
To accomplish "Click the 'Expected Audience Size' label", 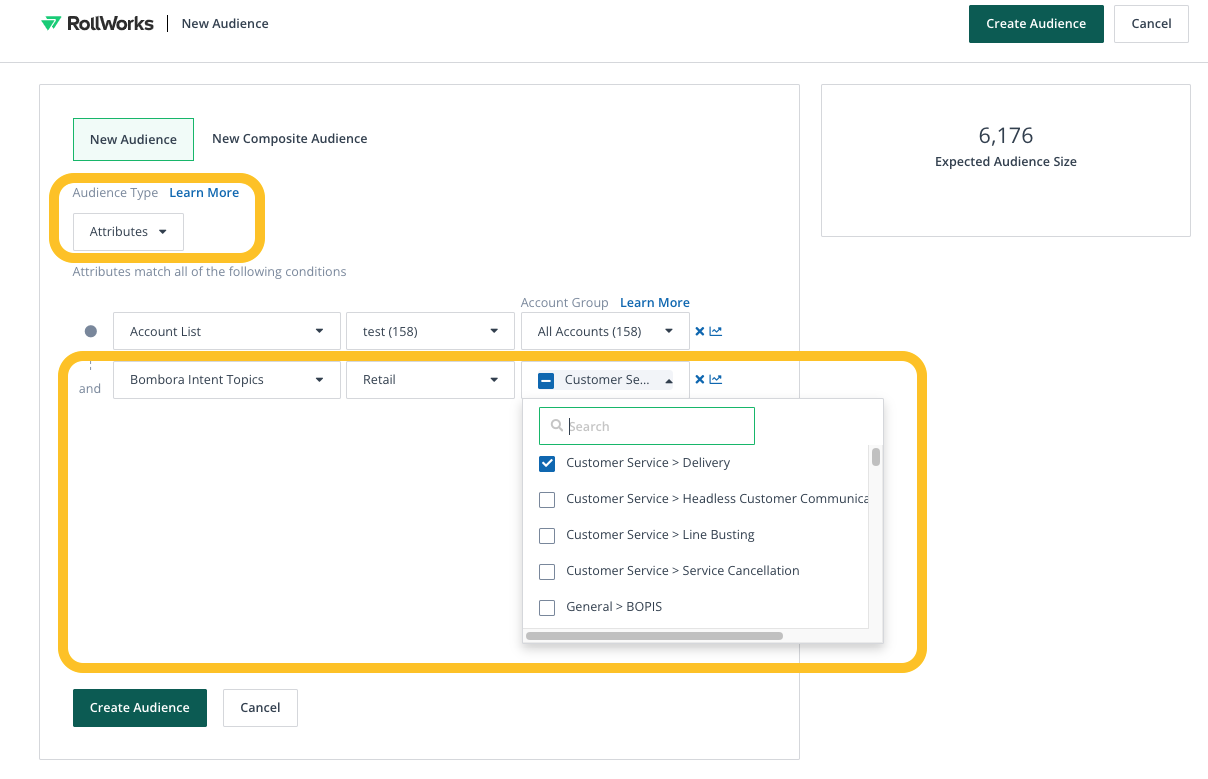I will click(x=1006, y=161).
